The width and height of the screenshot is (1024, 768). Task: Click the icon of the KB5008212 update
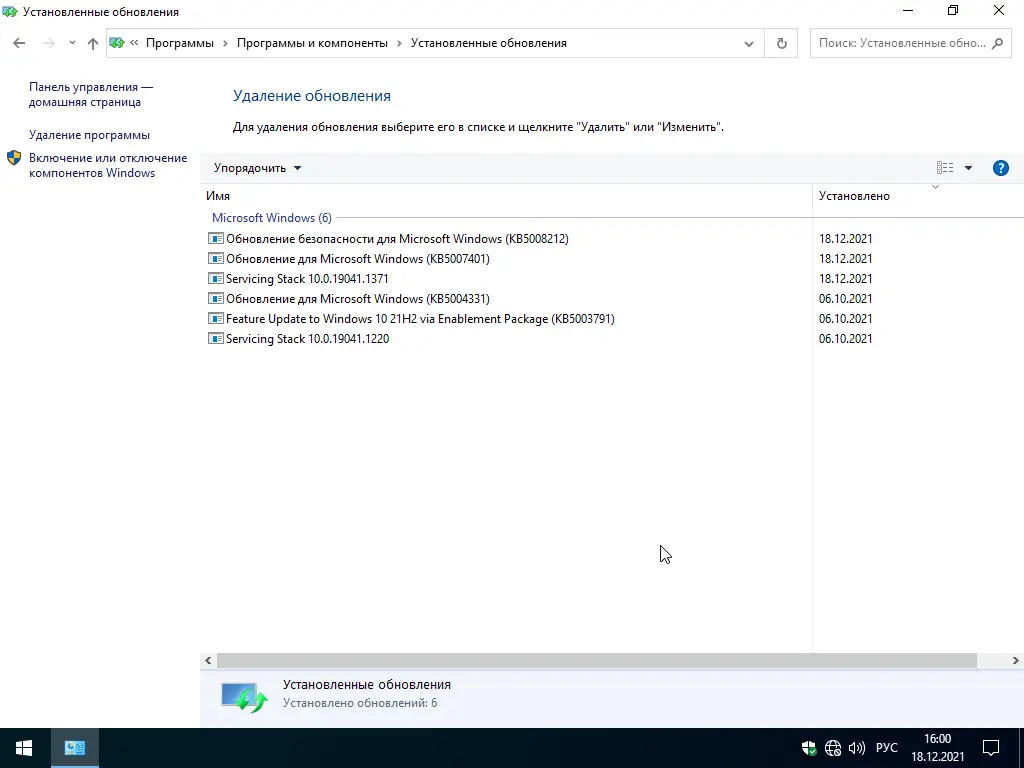click(216, 238)
